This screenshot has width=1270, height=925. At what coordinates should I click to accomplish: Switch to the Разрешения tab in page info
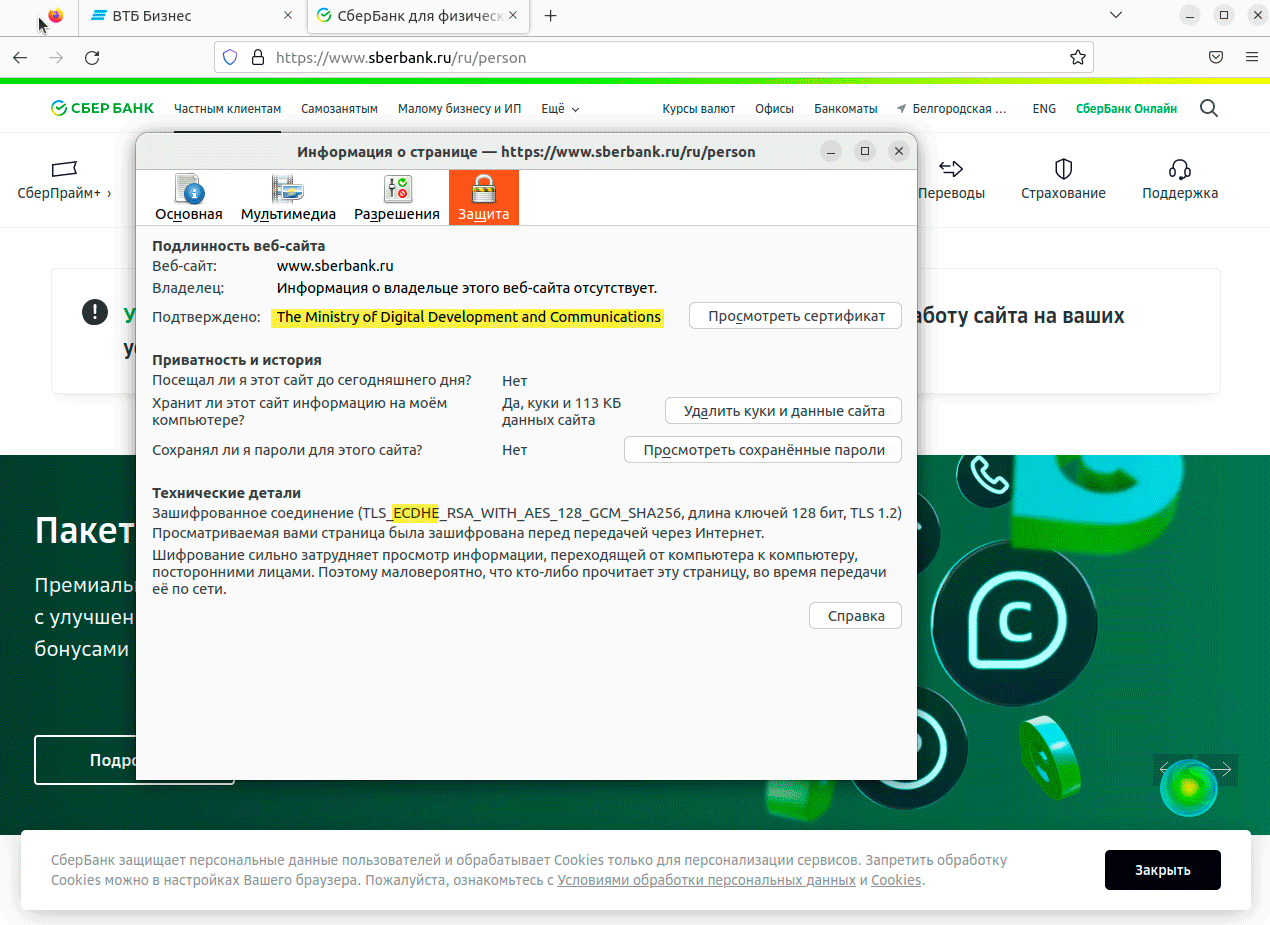397,197
